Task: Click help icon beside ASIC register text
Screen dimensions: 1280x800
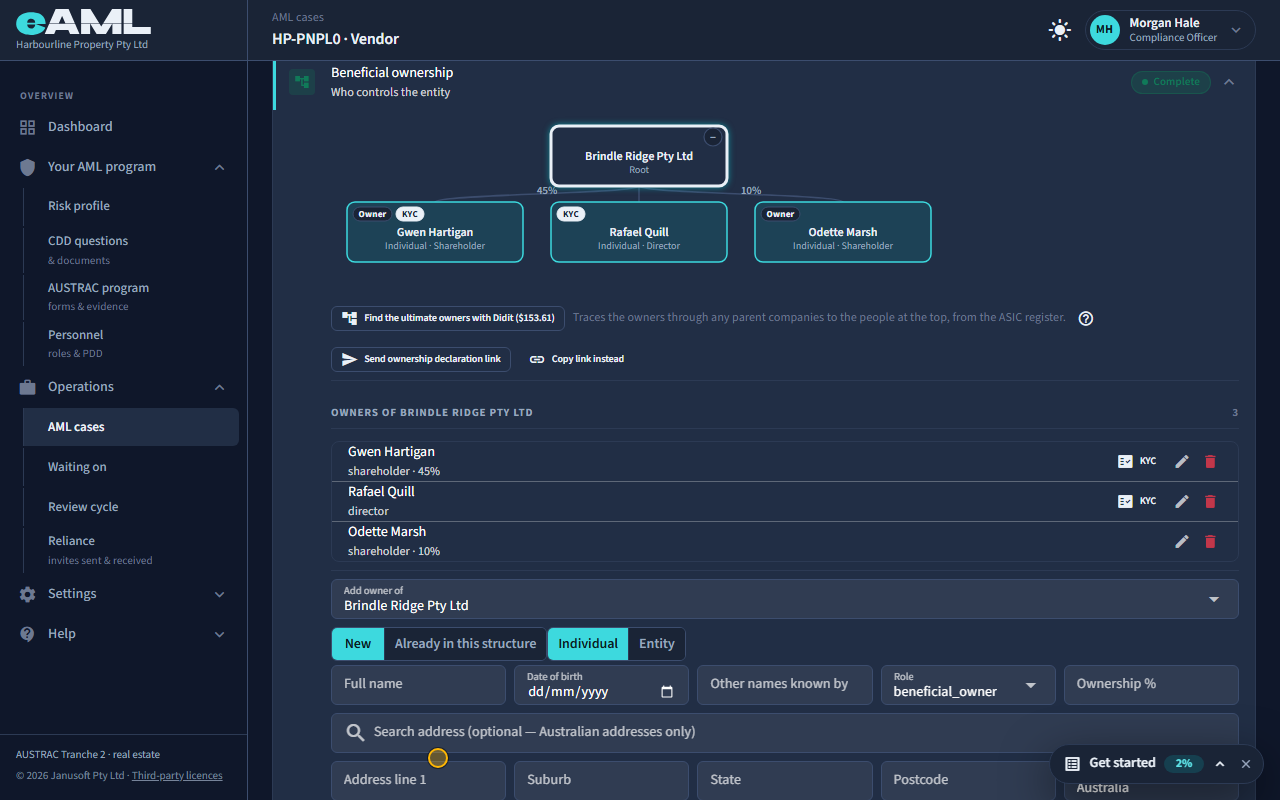Action: tap(1086, 318)
